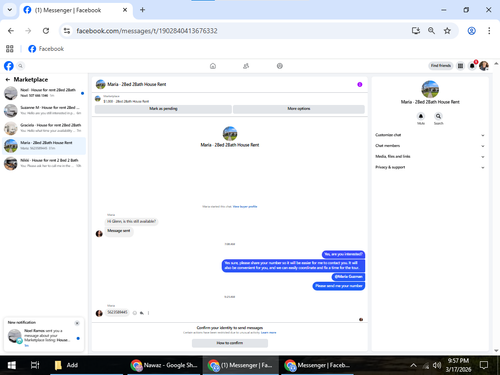Close the New notification popup
Image resolution: width=500 pixels, height=375 pixels.
tap(77, 323)
